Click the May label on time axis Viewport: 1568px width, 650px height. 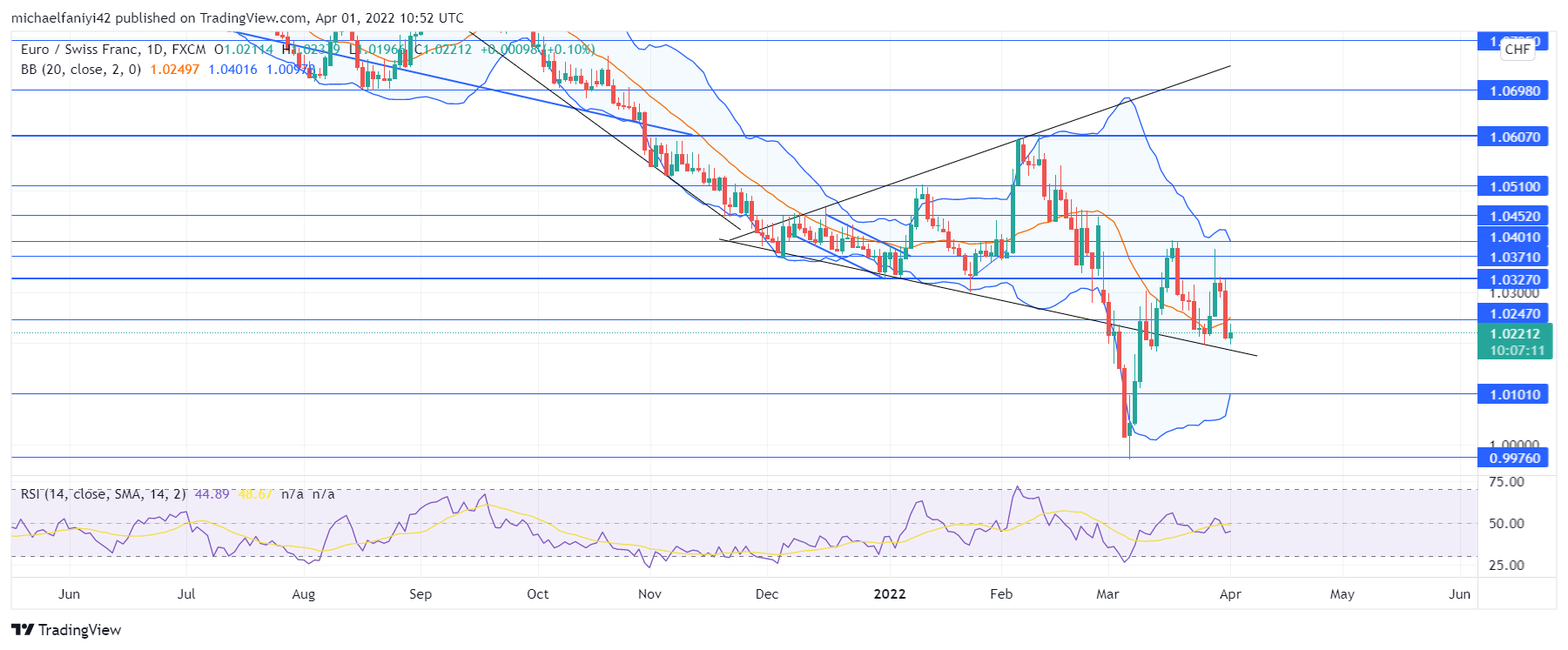[x=1343, y=594]
